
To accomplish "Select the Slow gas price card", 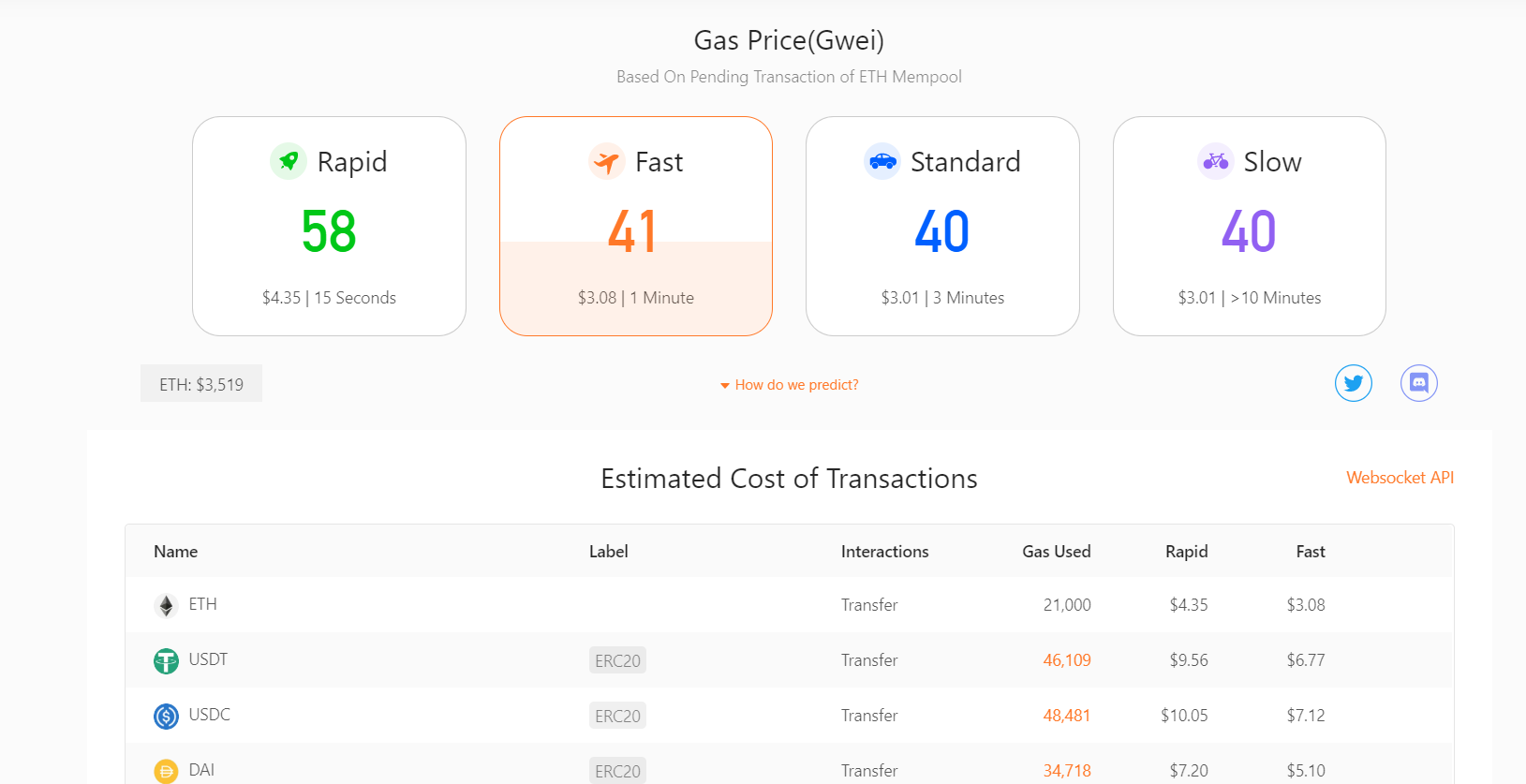I will [1250, 226].
